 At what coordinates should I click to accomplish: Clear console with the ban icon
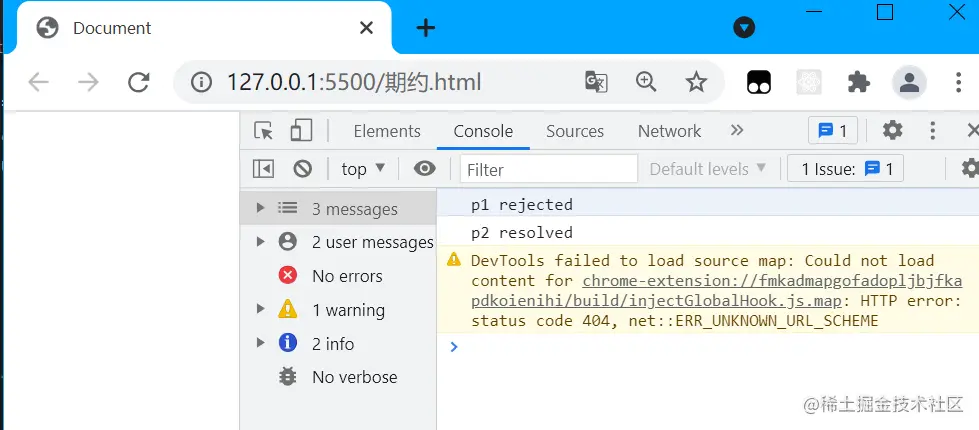click(x=303, y=169)
